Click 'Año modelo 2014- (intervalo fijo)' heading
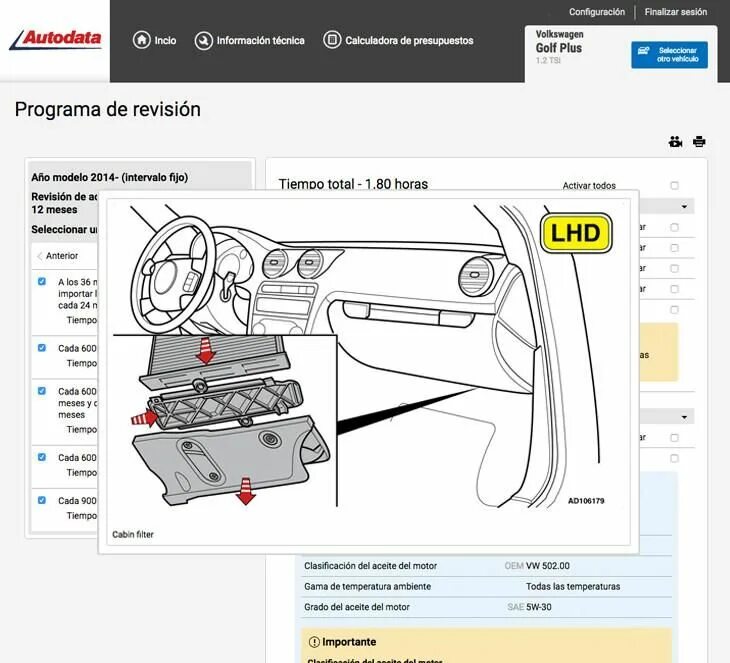 pyautogui.click(x=109, y=177)
